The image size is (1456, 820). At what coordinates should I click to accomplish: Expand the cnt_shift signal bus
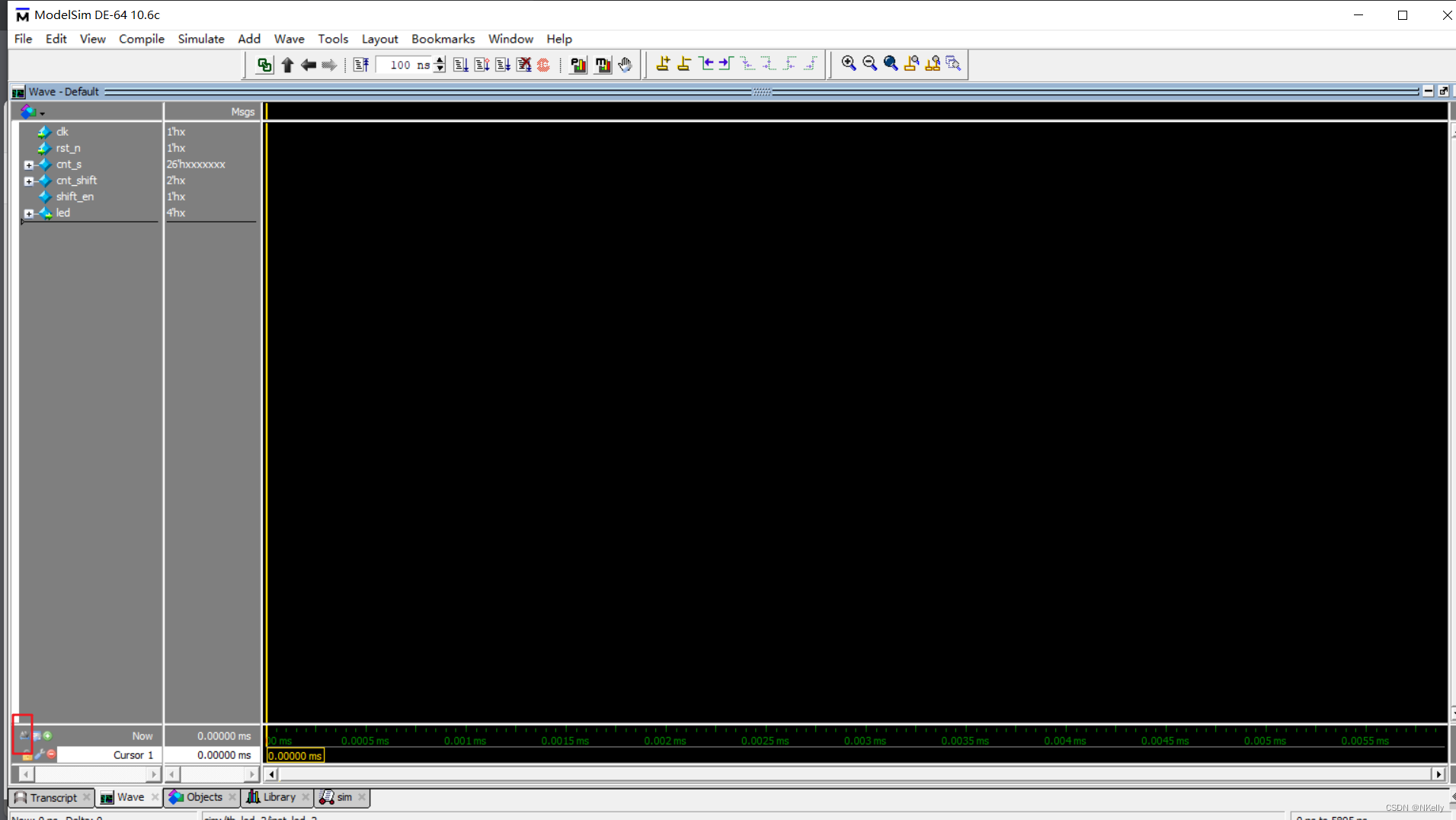[x=29, y=181]
